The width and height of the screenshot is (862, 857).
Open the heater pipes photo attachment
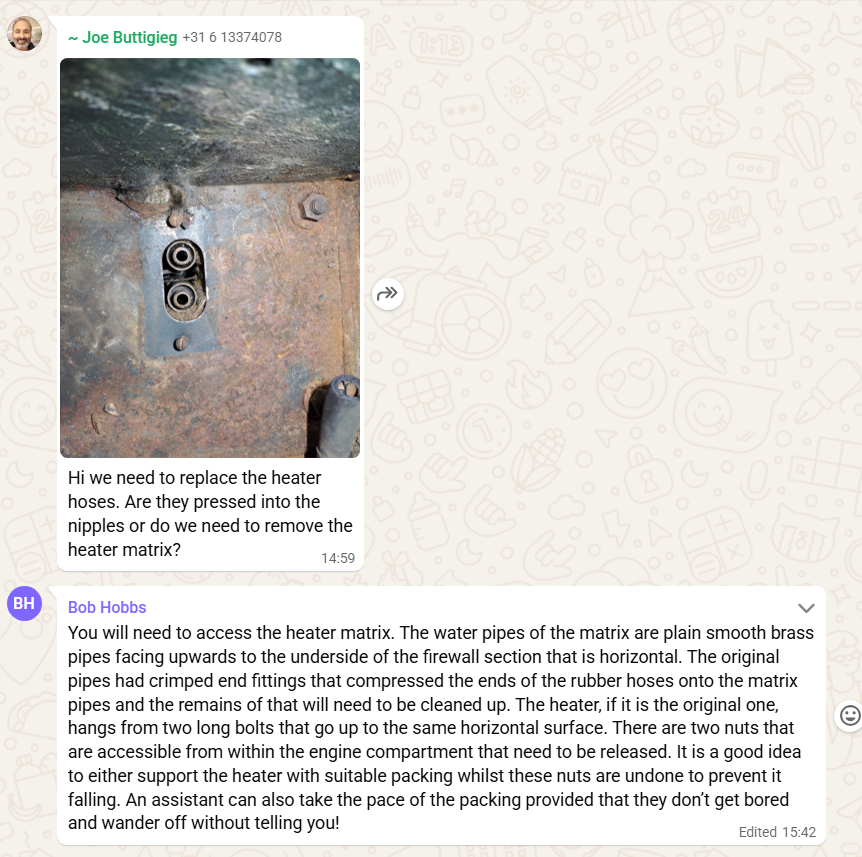point(210,258)
